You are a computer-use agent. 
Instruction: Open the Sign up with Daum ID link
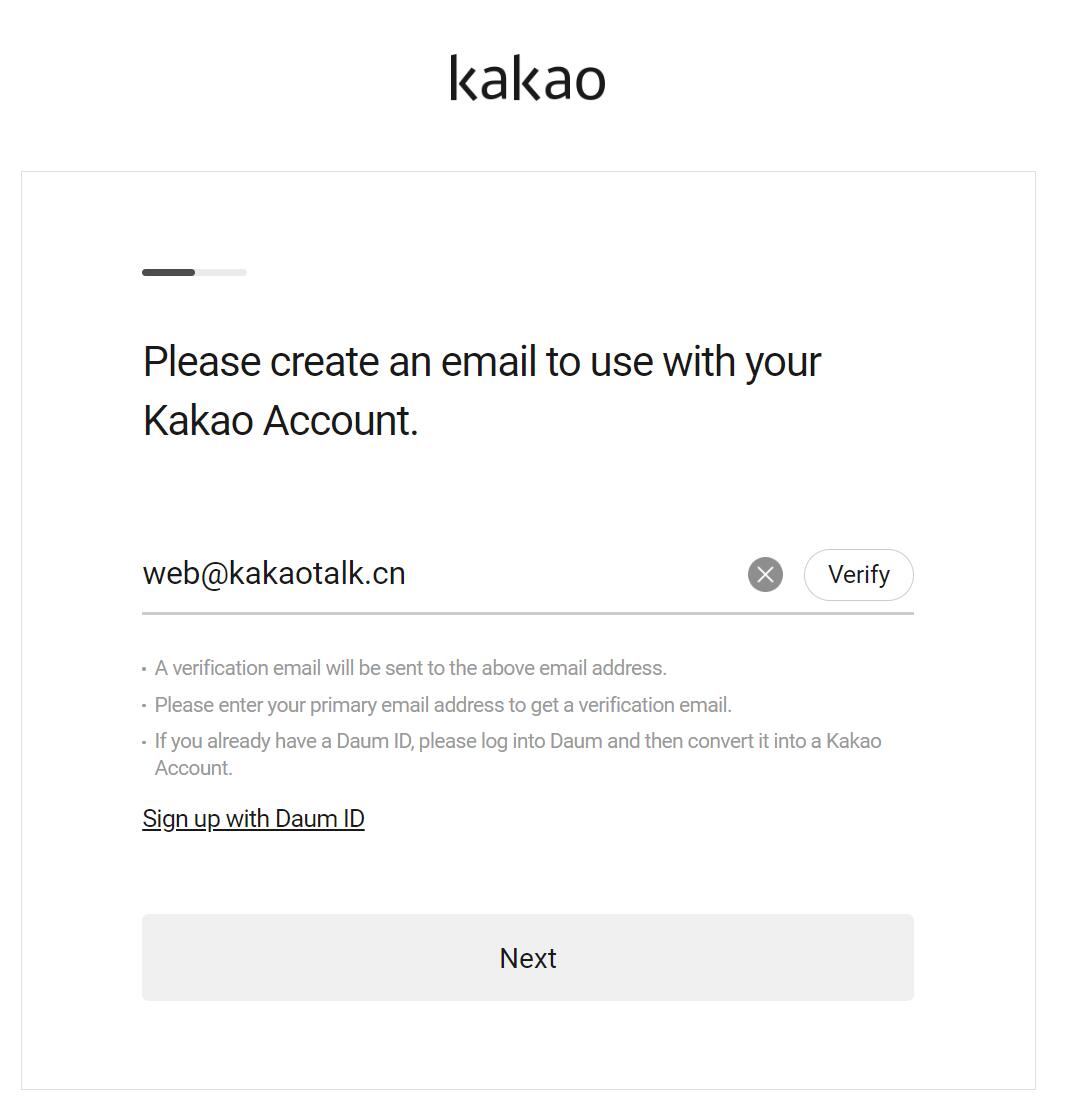click(x=253, y=819)
